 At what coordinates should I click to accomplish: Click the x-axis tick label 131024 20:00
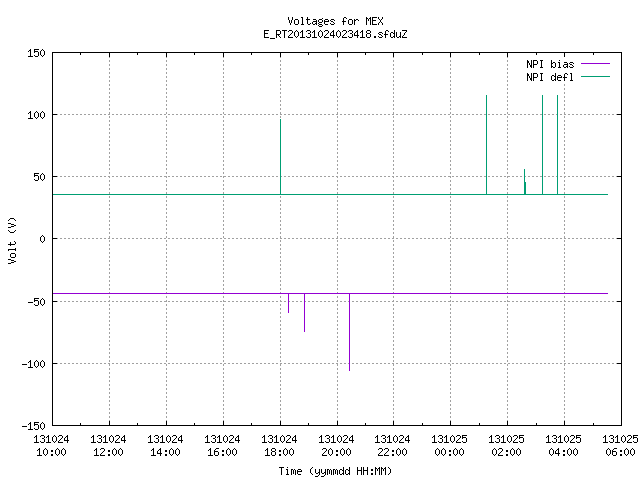click(336, 446)
